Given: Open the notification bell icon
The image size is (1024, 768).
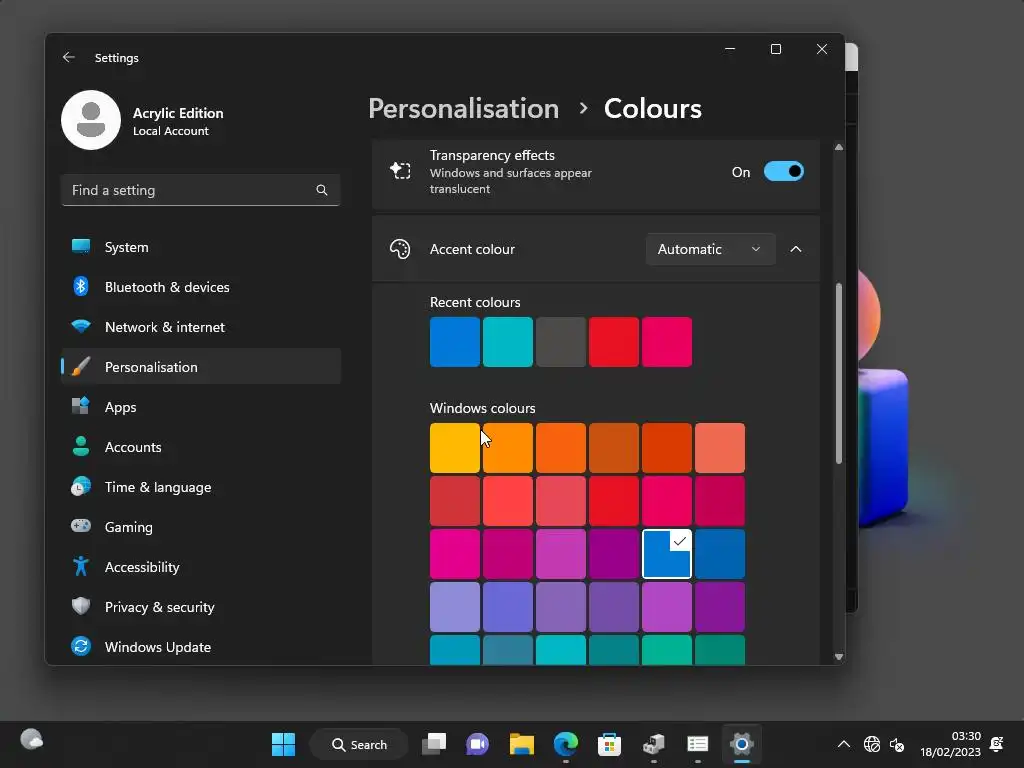Looking at the screenshot, I should [997, 744].
